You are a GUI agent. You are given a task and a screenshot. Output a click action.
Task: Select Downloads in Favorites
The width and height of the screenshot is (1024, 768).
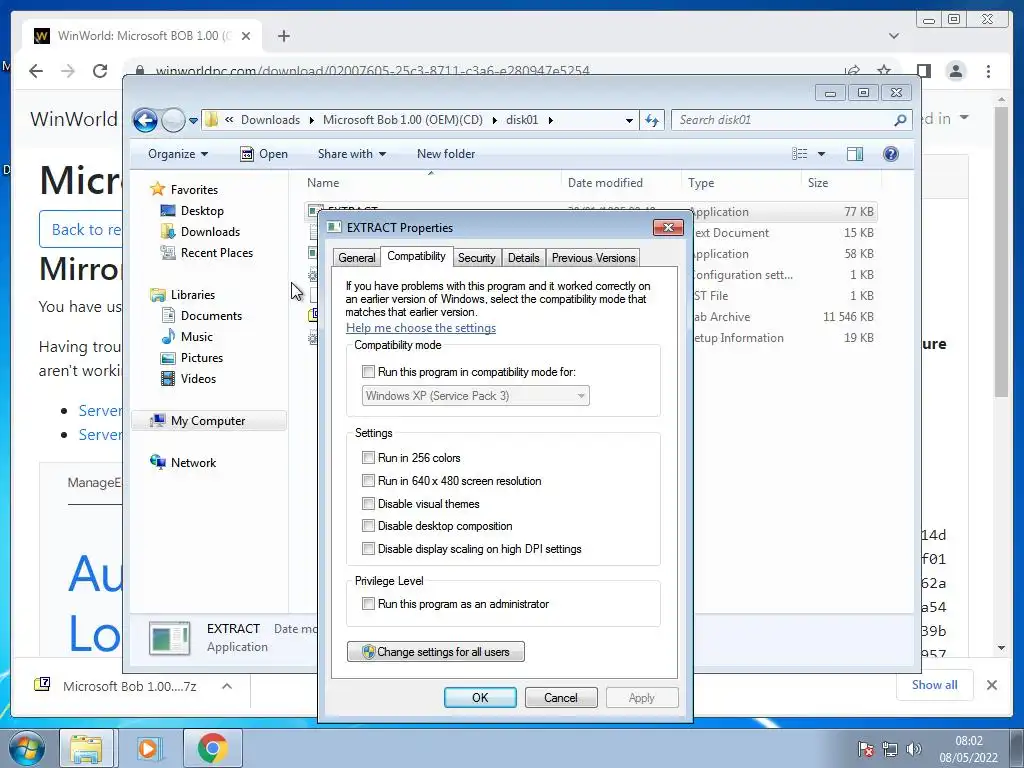point(210,232)
